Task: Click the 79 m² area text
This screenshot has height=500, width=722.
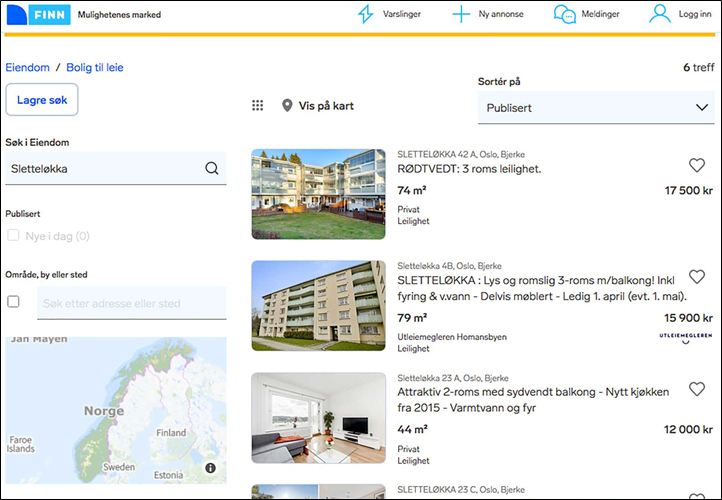Action: tap(412, 318)
